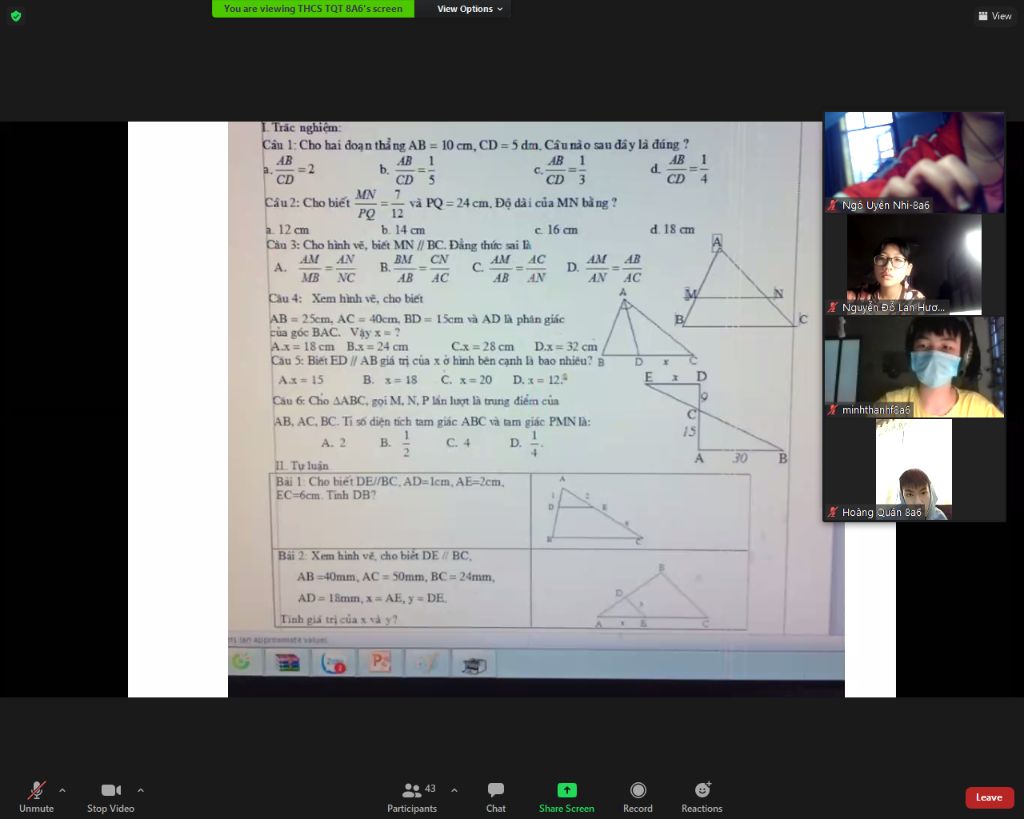
Task: Click answer 'D.x = 32 cm' in Câu 4
Action: click(x=566, y=347)
